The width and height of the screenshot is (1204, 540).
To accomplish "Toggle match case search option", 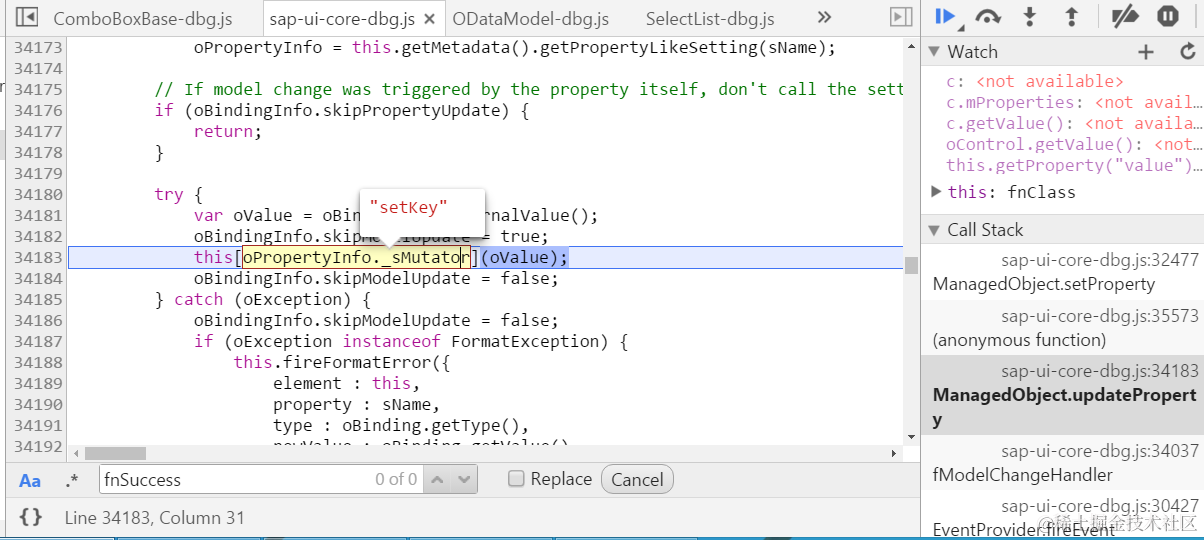I will click(30, 481).
